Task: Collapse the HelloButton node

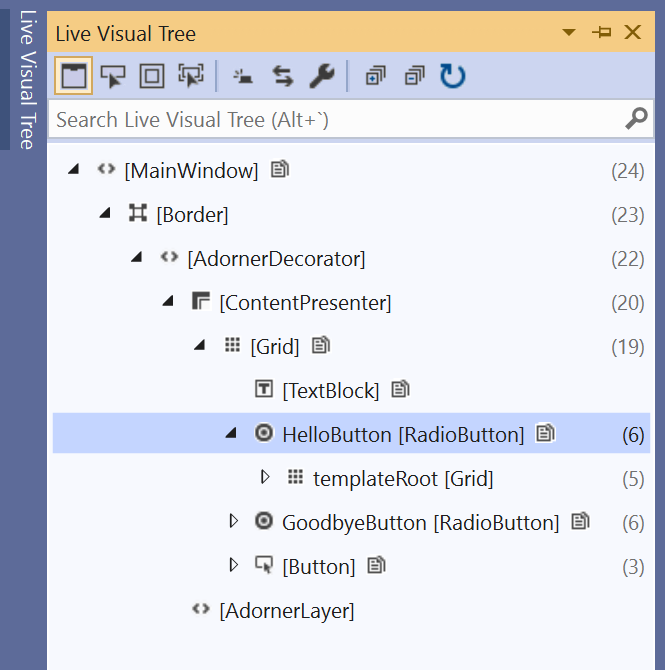Action: (231, 433)
